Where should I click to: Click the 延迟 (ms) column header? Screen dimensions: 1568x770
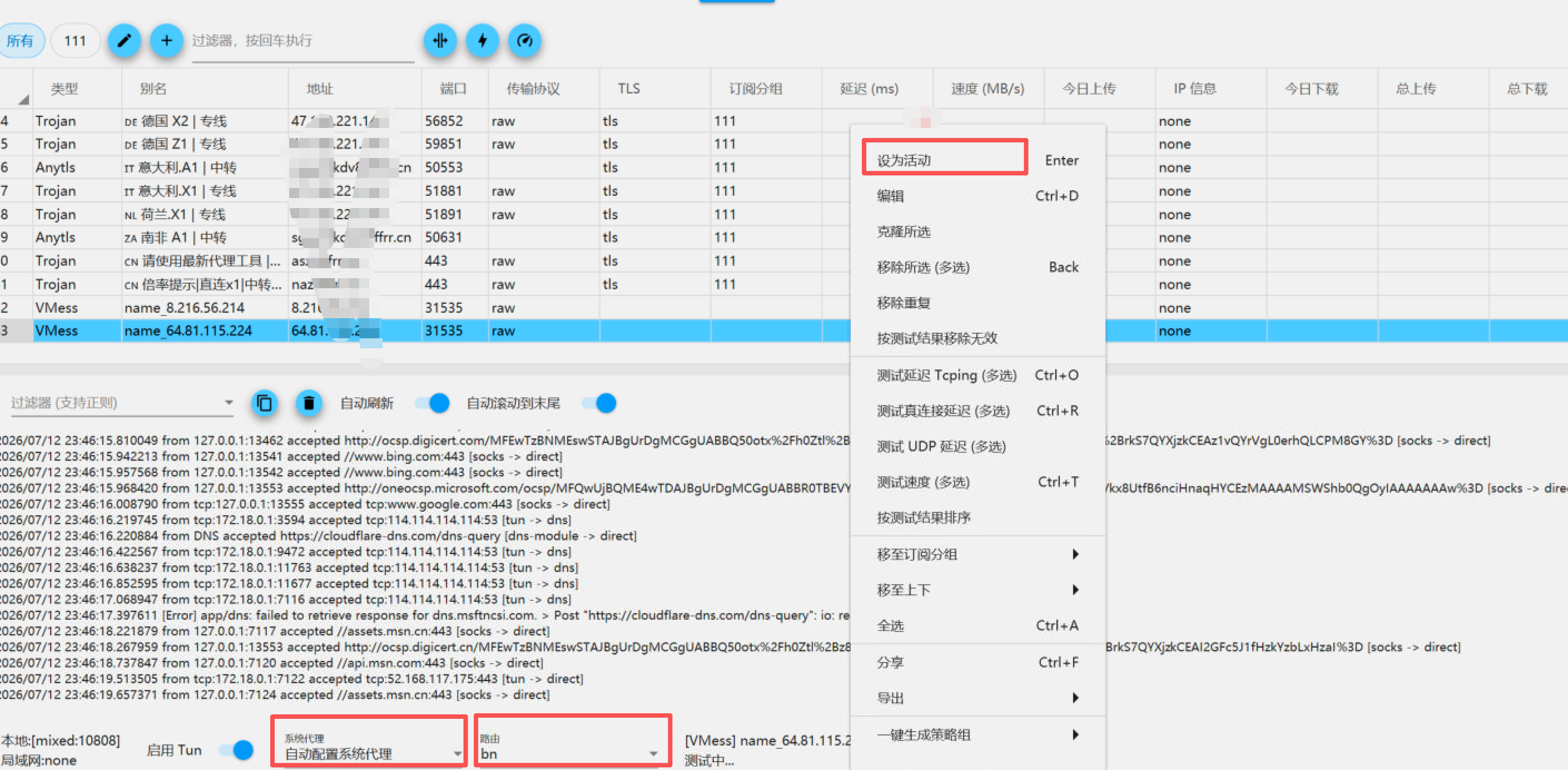click(x=877, y=89)
